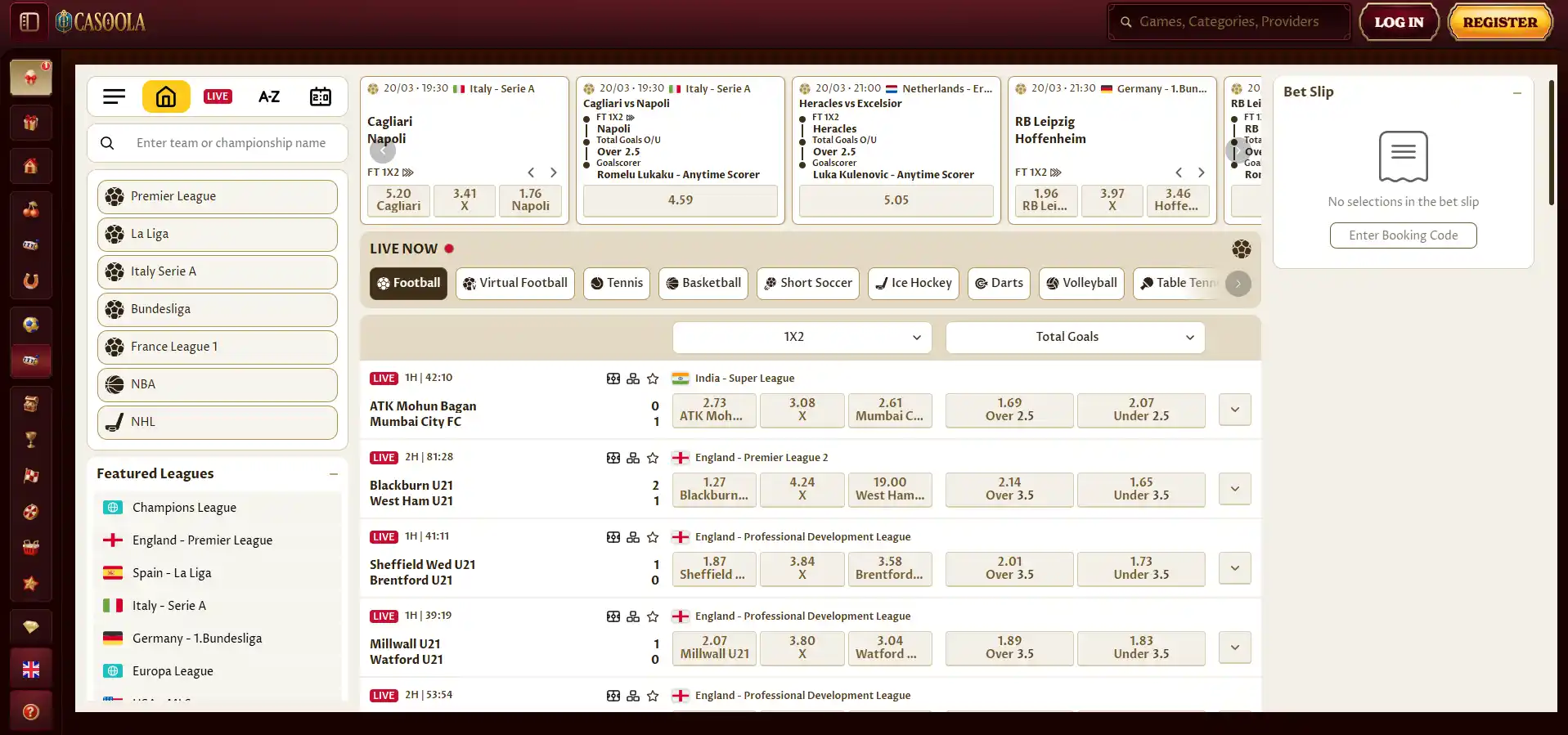Screen dimensions: 1568x735
Task: Click the bet slip vertical scrollbar
Action: (1552, 142)
